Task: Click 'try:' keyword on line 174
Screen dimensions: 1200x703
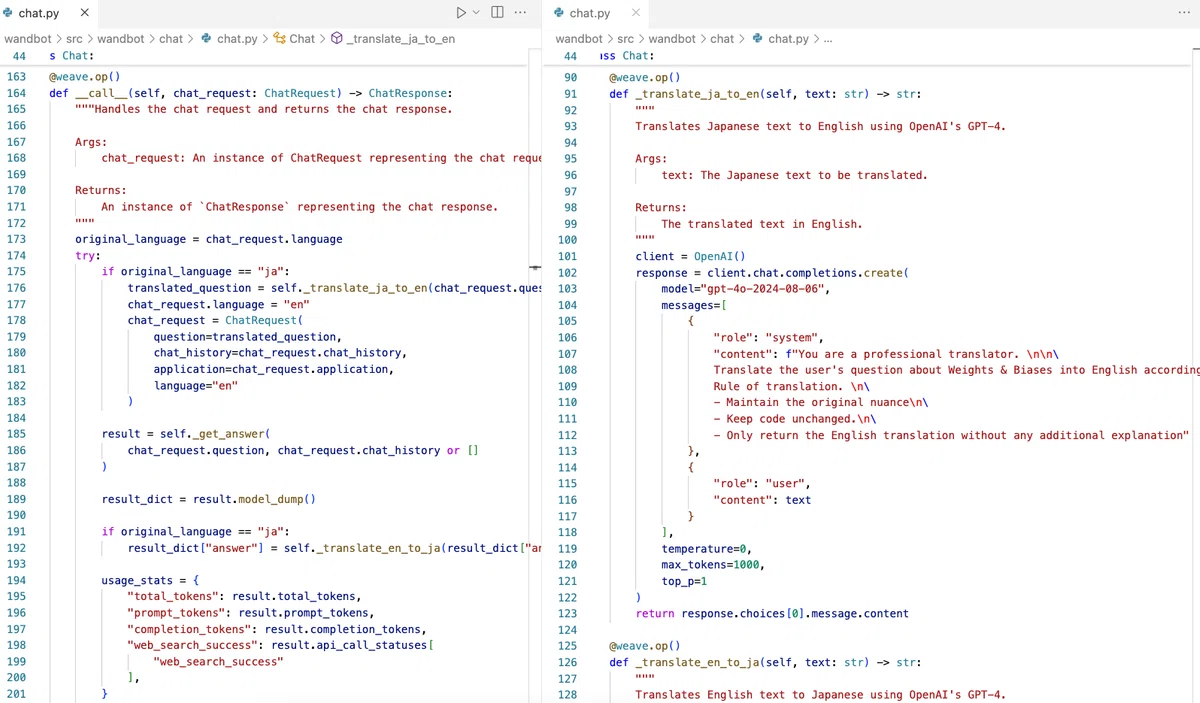Action: click(88, 256)
